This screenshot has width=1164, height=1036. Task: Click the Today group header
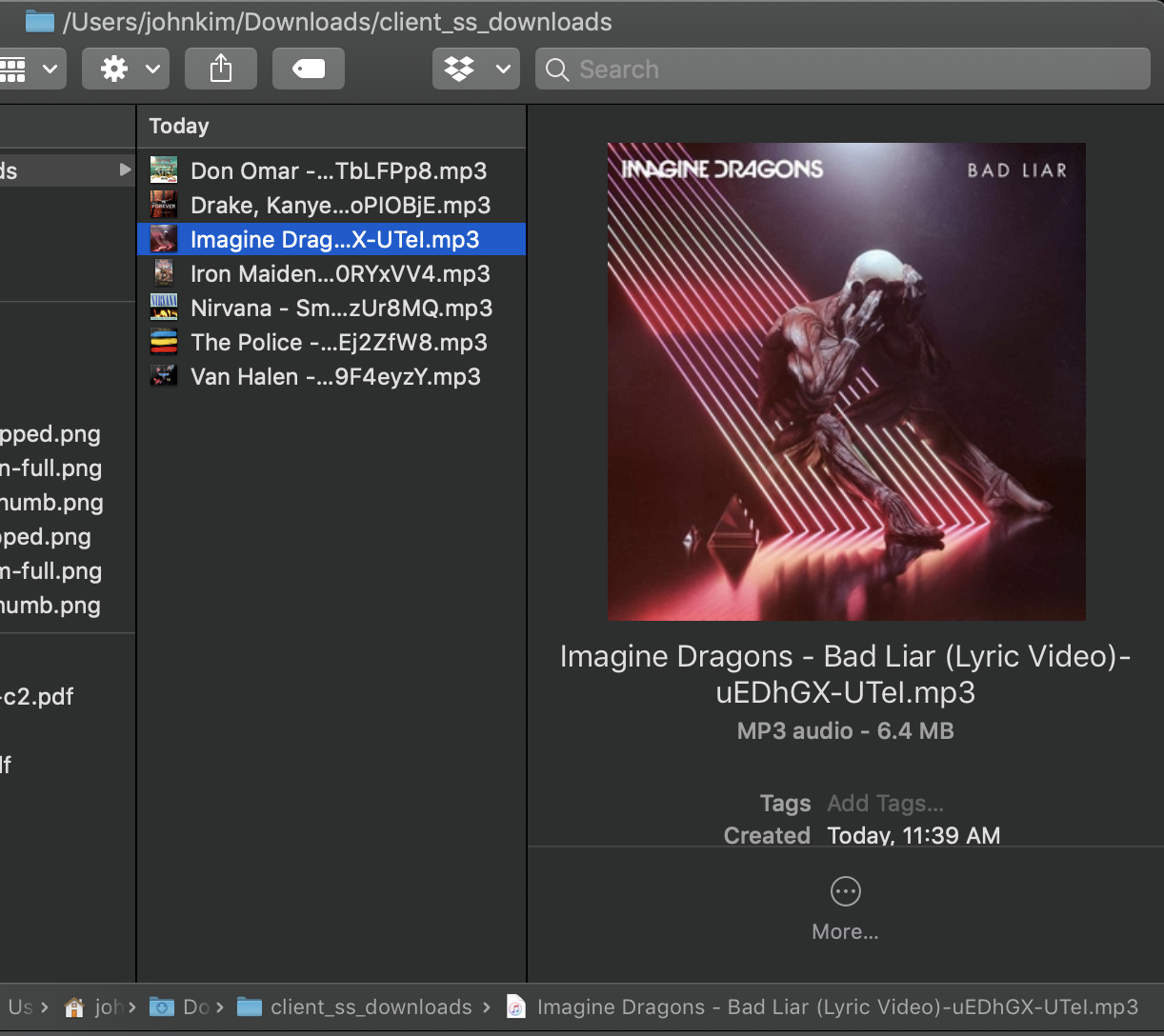[179, 126]
